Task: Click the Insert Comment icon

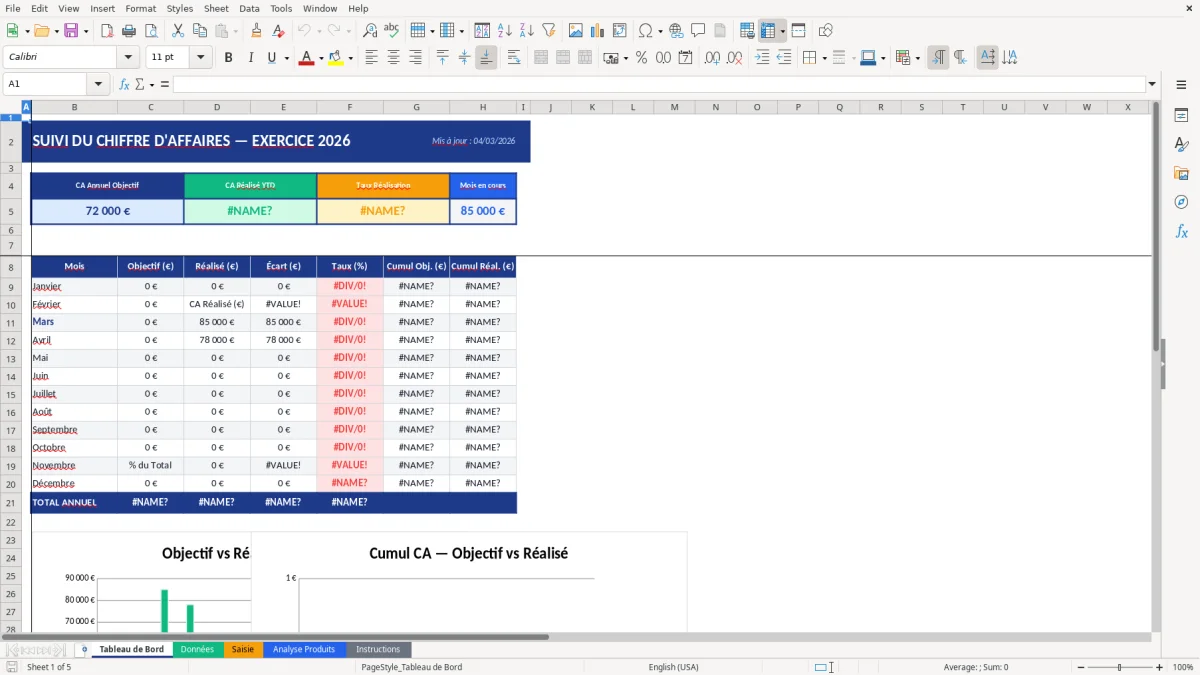Action: tap(698, 31)
